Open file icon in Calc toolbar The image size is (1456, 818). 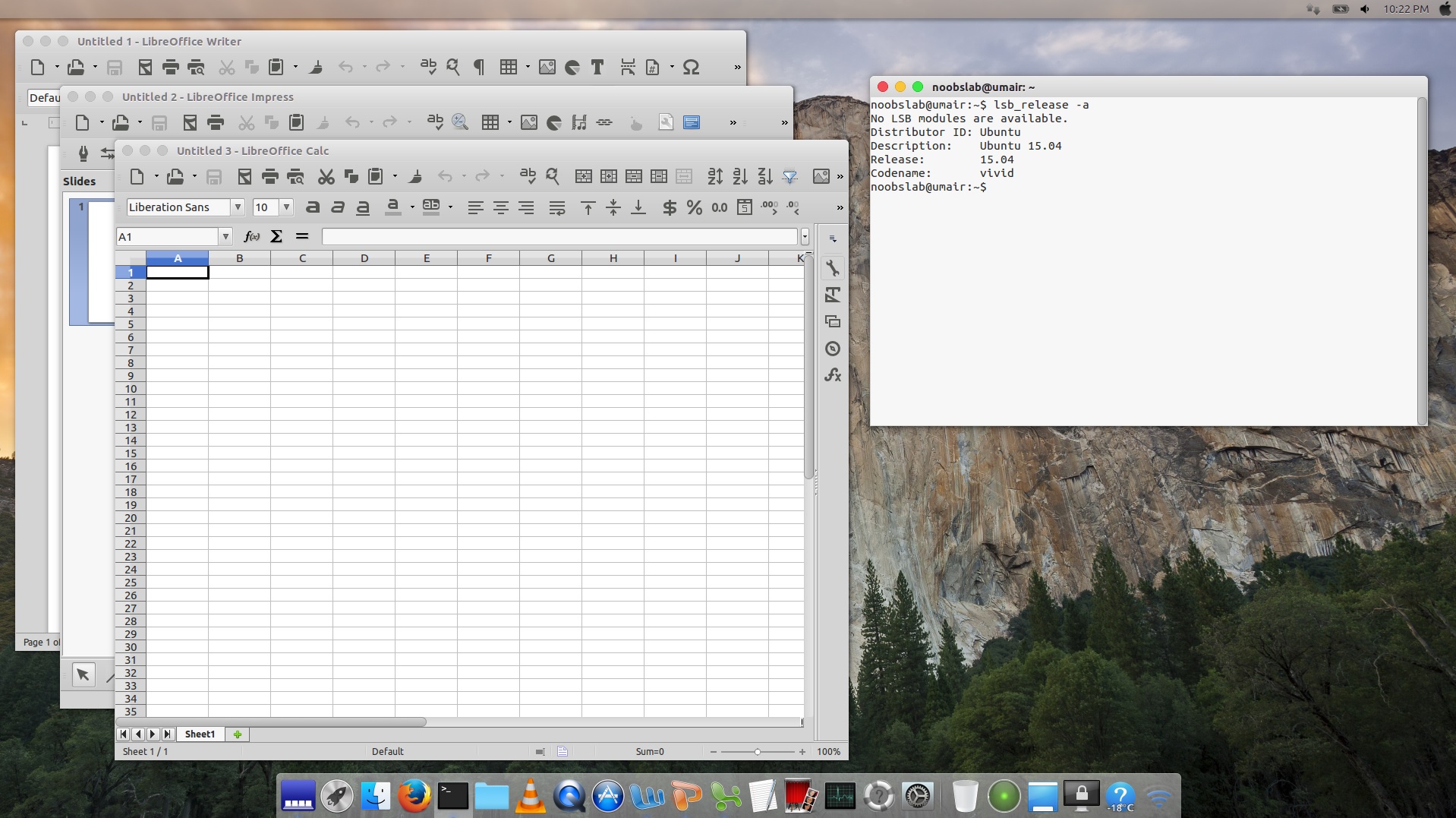175,177
